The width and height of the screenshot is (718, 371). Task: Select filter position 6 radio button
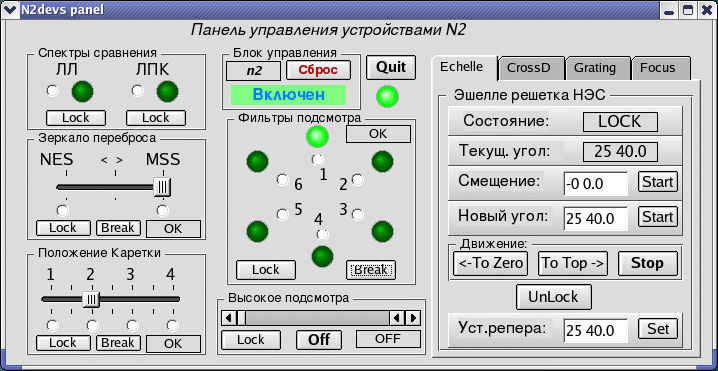click(283, 180)
